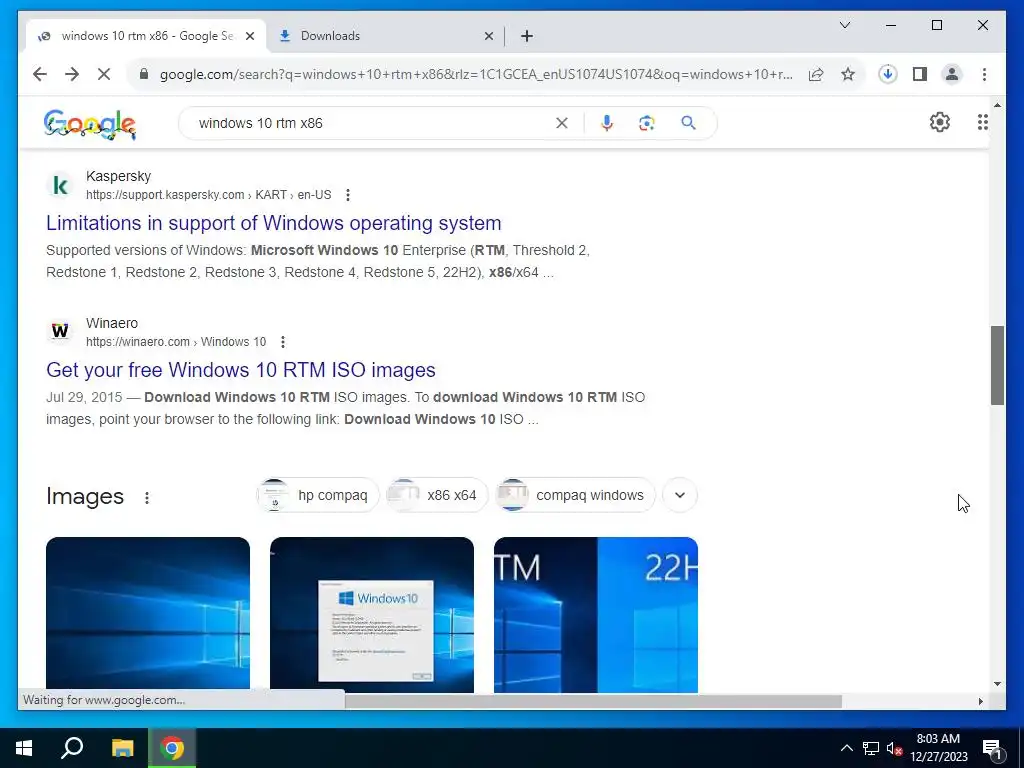Open Google quick settings gear
This screenshot has width=1024, height=768.
click(x=940, y=122)
